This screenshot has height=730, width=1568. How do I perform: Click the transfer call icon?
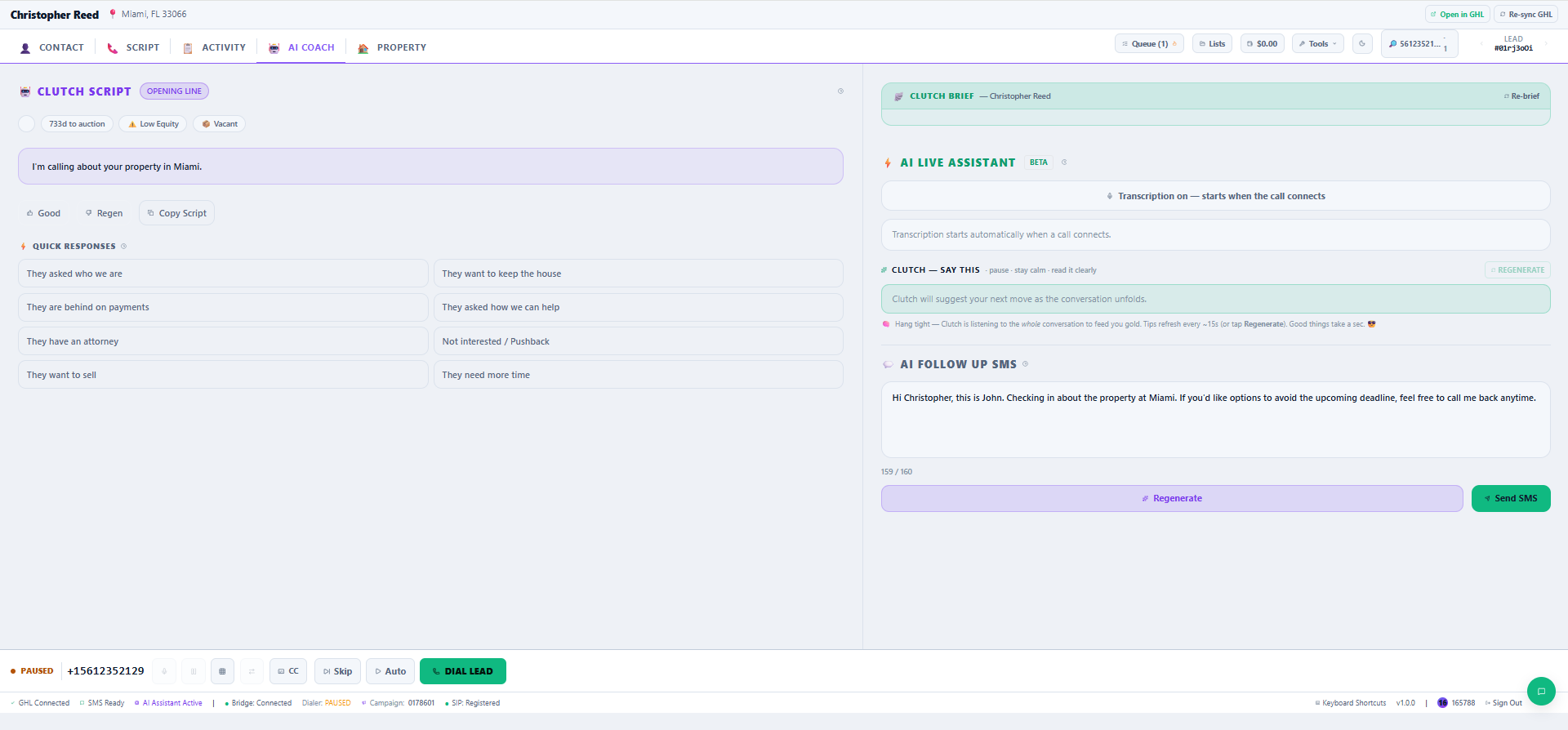[x=252, y=671]
